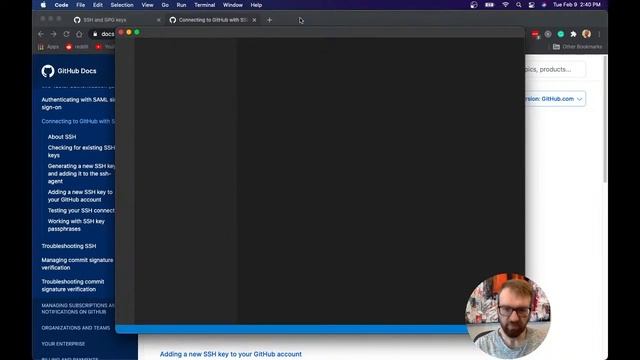Open the View menu
640x360 pixels.
click(147, 5)
